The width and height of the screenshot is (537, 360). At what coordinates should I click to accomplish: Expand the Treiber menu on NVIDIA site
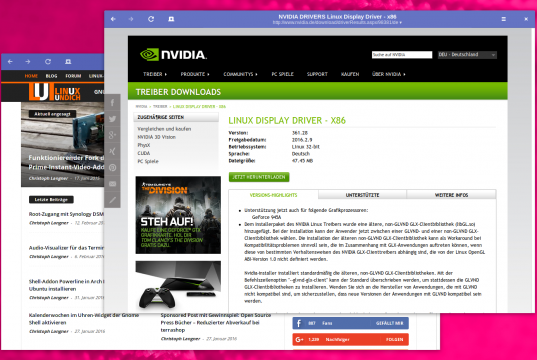(155, 74)
